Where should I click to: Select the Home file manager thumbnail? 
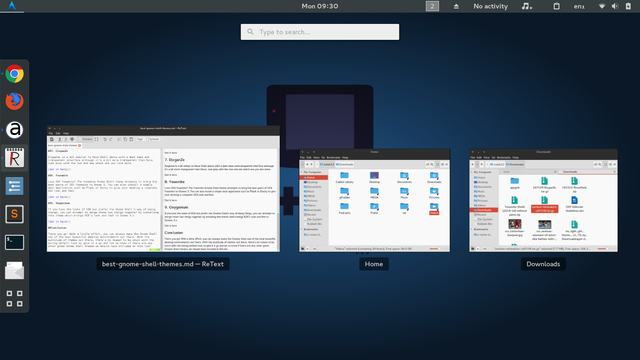tap(374, 200)
